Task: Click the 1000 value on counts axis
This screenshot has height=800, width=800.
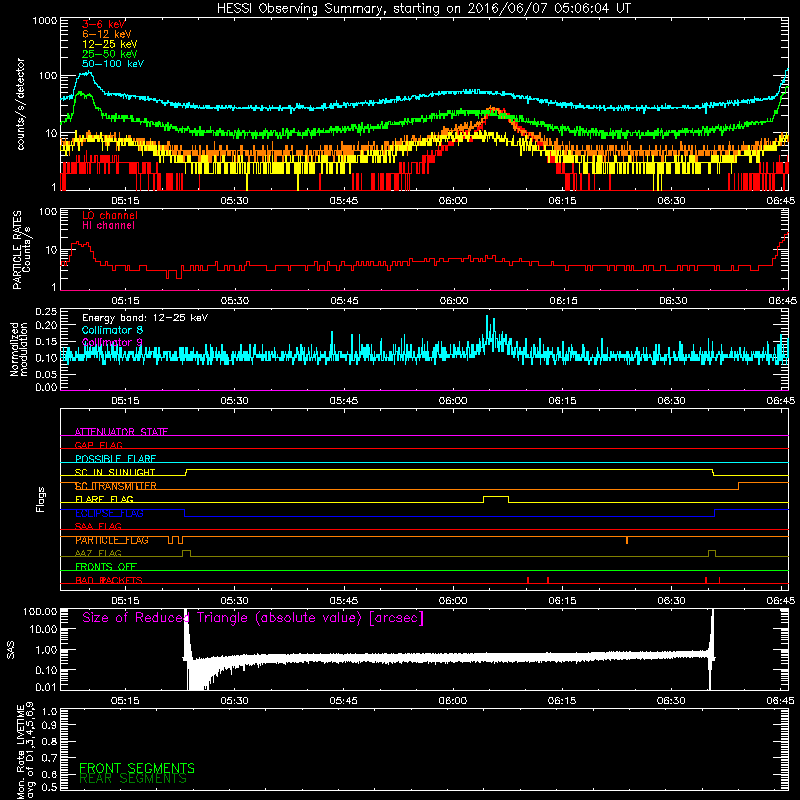Action: click(x=44, y=21)
